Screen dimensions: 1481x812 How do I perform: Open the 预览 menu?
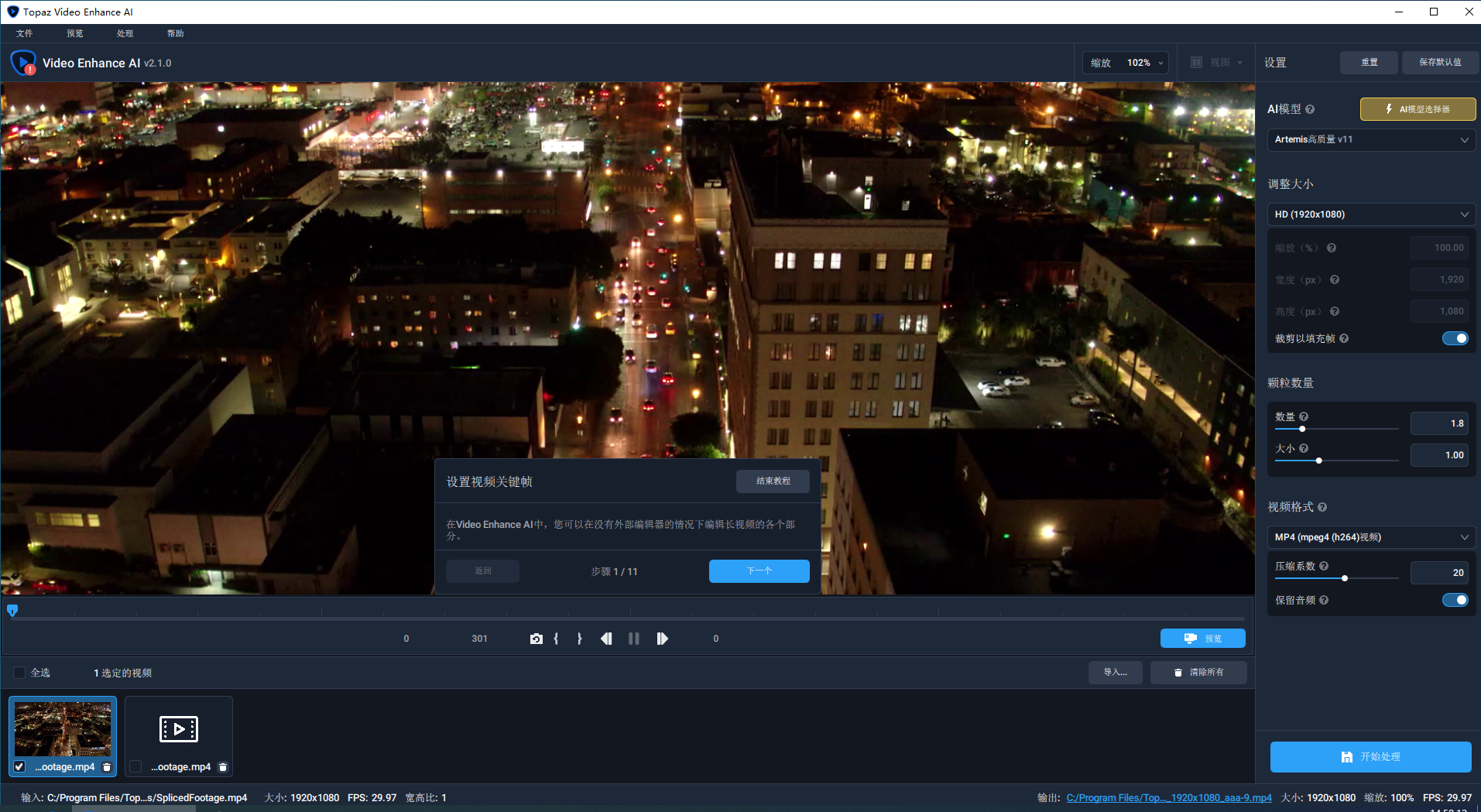point(75,33)
